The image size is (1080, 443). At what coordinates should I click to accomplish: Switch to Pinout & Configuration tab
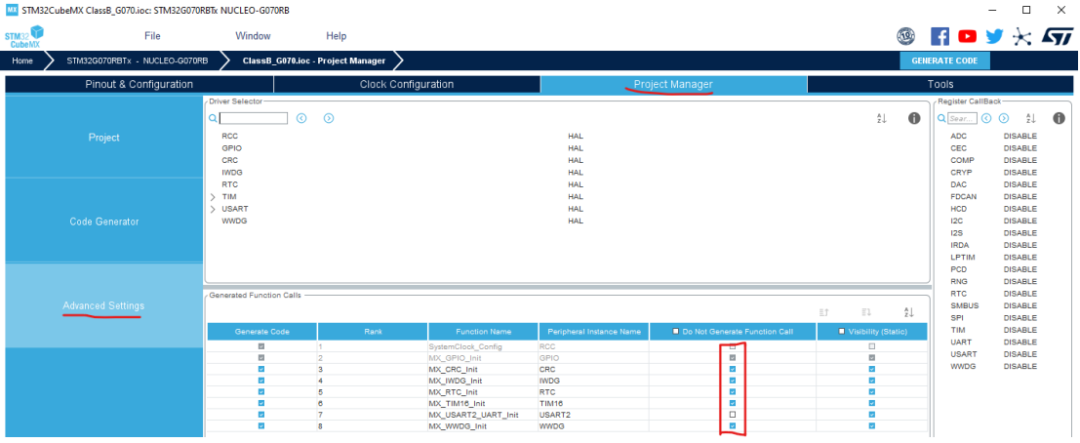click(x=139, y=84)
